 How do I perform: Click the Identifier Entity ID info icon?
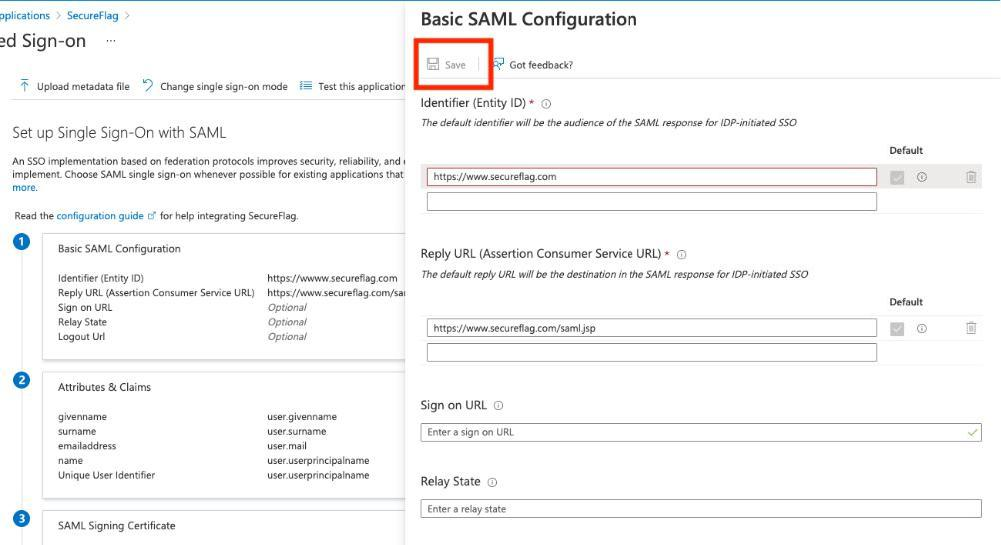click(x=546, y=103)
